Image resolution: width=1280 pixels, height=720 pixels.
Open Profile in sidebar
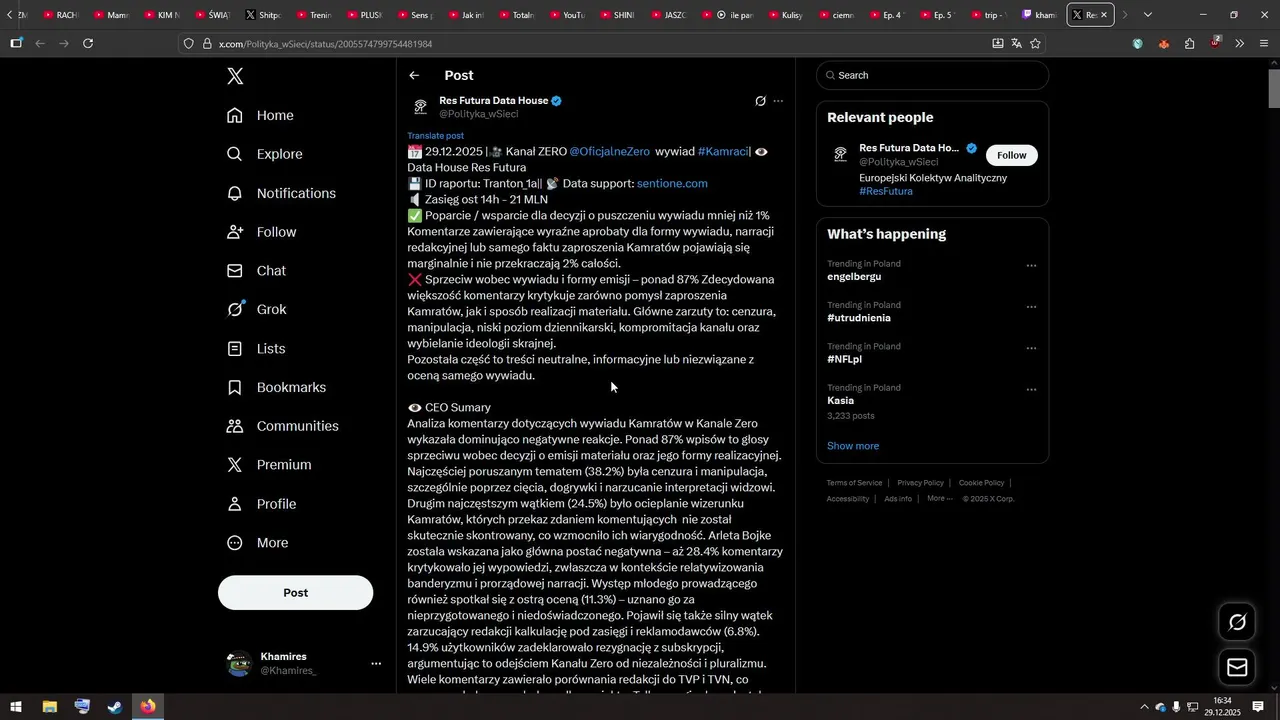click(261, 504)
